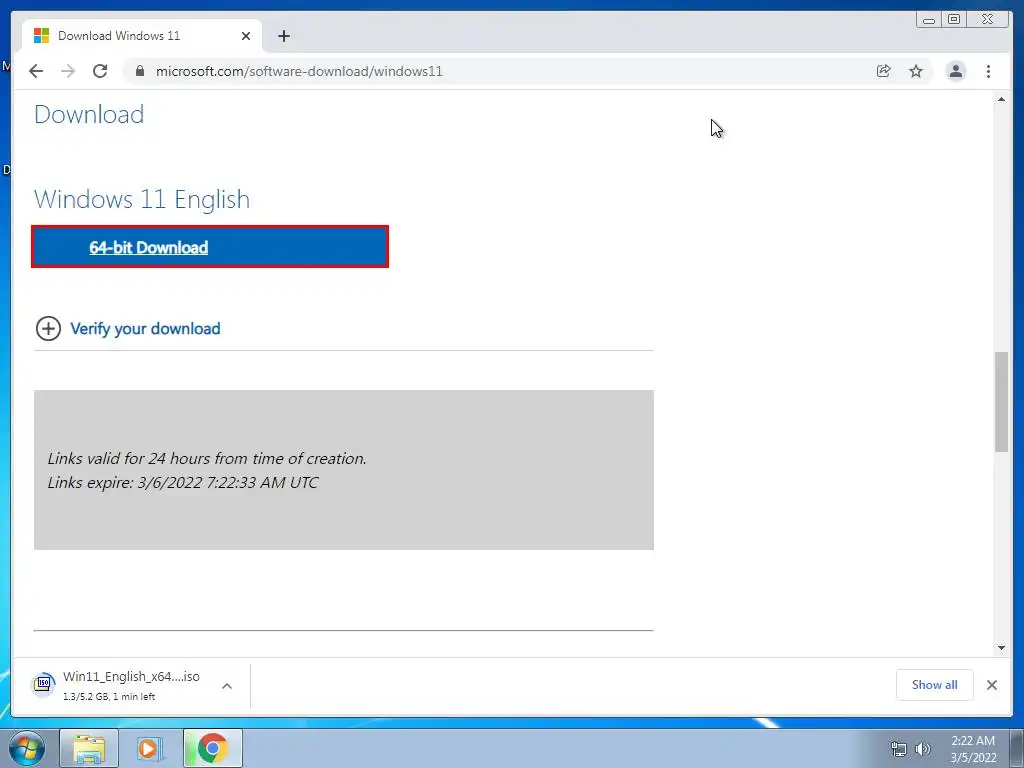Viewport: 1024px width, 768px height.
Task: Expand download item options chevron
Action: pyautogui.click(x=227, y=686)
